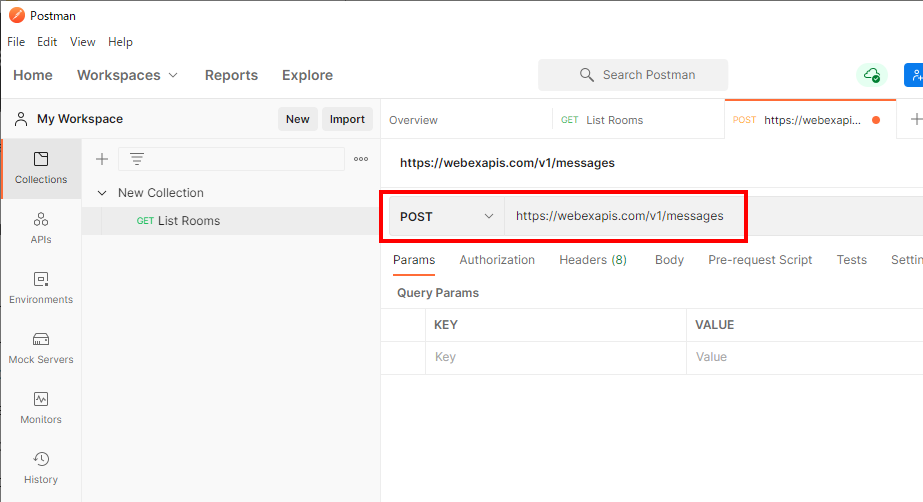The height and width of the screenshot is (502, 923).
Task: Go to the Home page
Action: [x=33, y=75]
